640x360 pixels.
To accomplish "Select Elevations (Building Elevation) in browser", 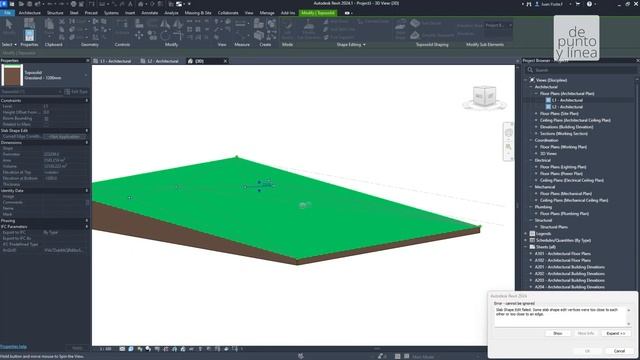I will [567, 127].
